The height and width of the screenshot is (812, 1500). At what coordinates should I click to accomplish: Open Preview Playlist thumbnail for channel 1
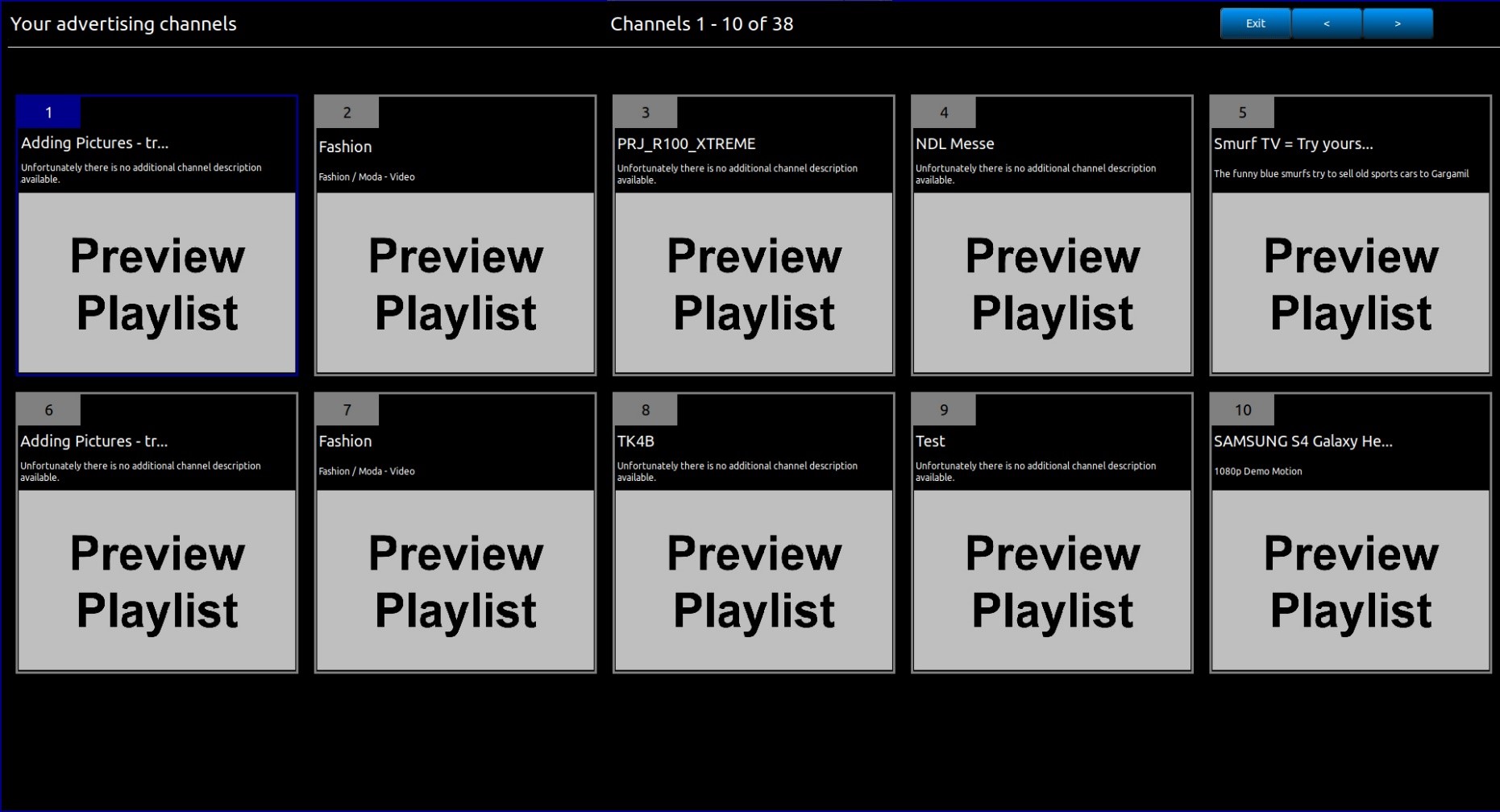pyautogui.click(x=157, y=283)
